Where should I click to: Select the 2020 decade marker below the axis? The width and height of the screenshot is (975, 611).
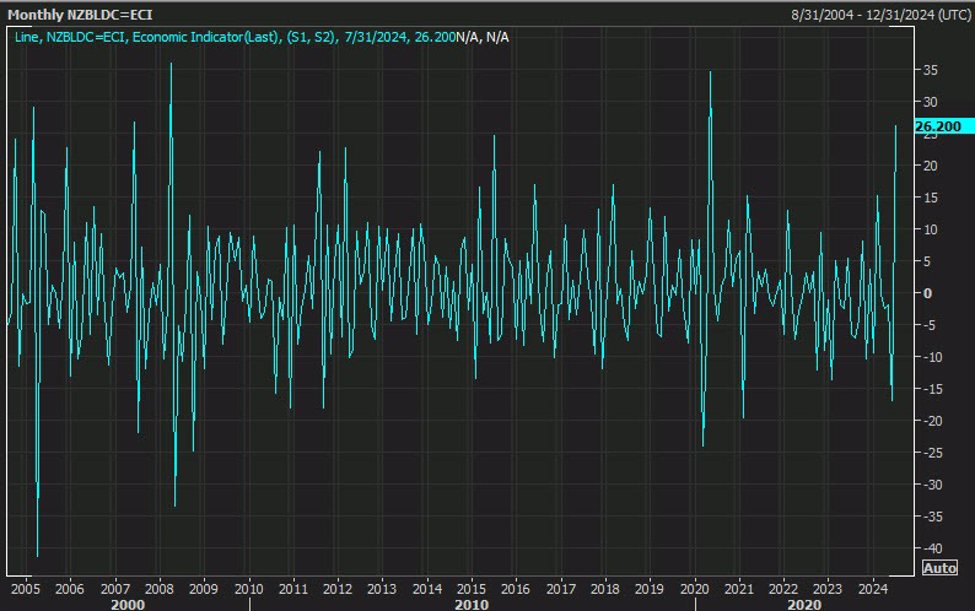pyautogui.click(x=806, y=603)
